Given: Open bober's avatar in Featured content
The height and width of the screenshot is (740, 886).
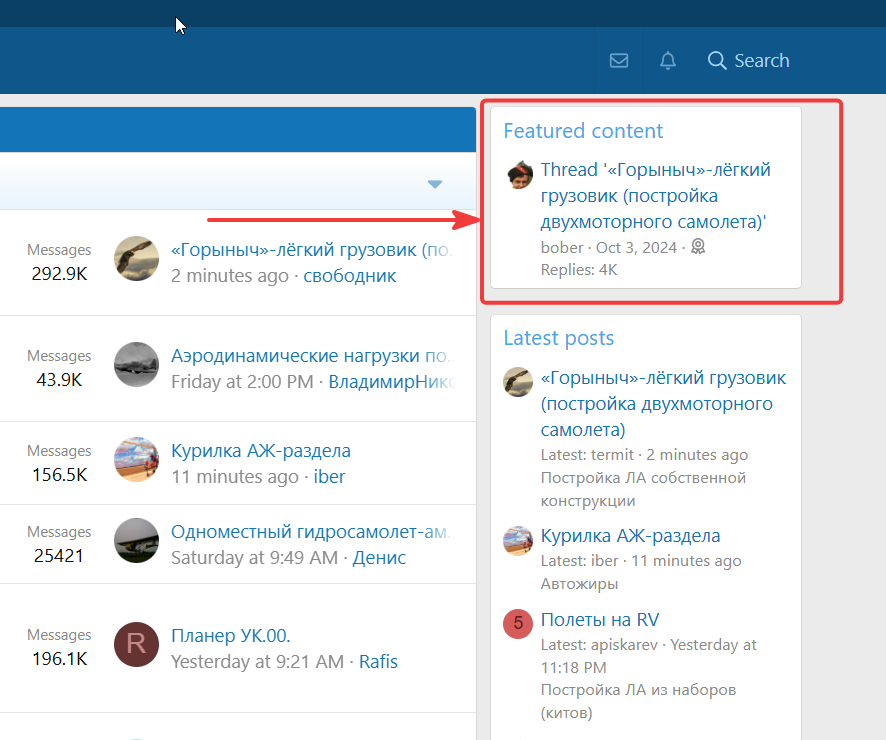Looking at the screenshot, I should tap(519, 174).
